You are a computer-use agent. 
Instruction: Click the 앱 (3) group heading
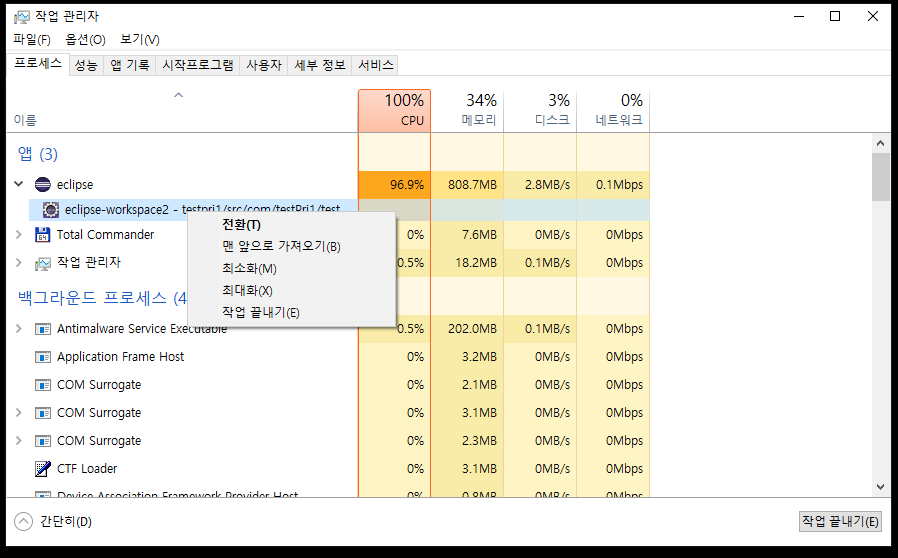38,154
